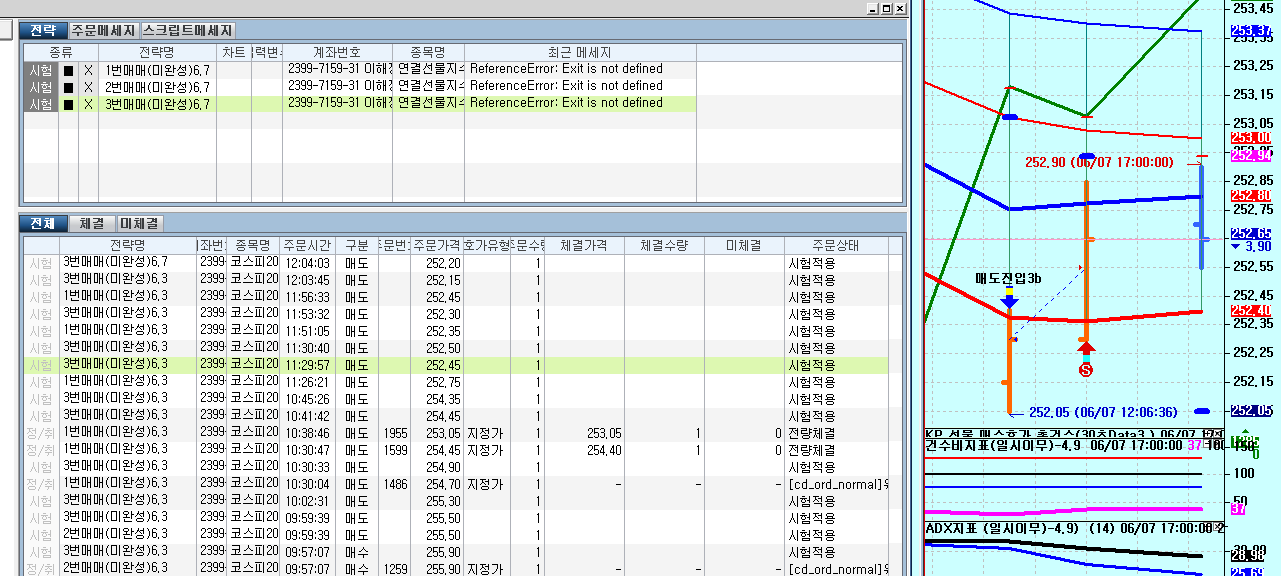Click order number 1955 cell
The image size is (1281, 576).
[394, 433]
